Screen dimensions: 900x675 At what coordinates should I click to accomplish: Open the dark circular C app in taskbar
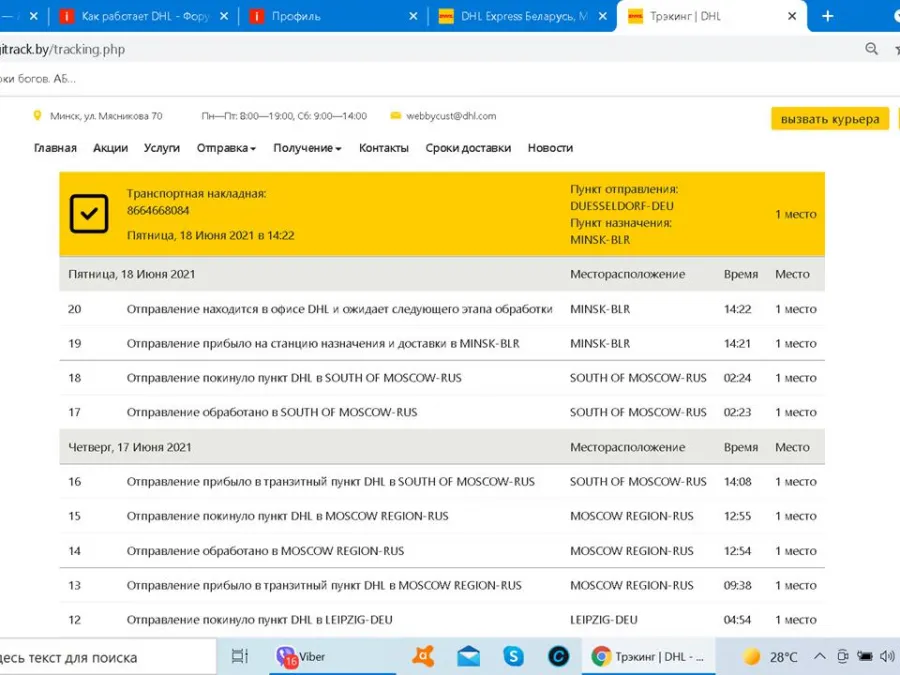tap(558, 656)
